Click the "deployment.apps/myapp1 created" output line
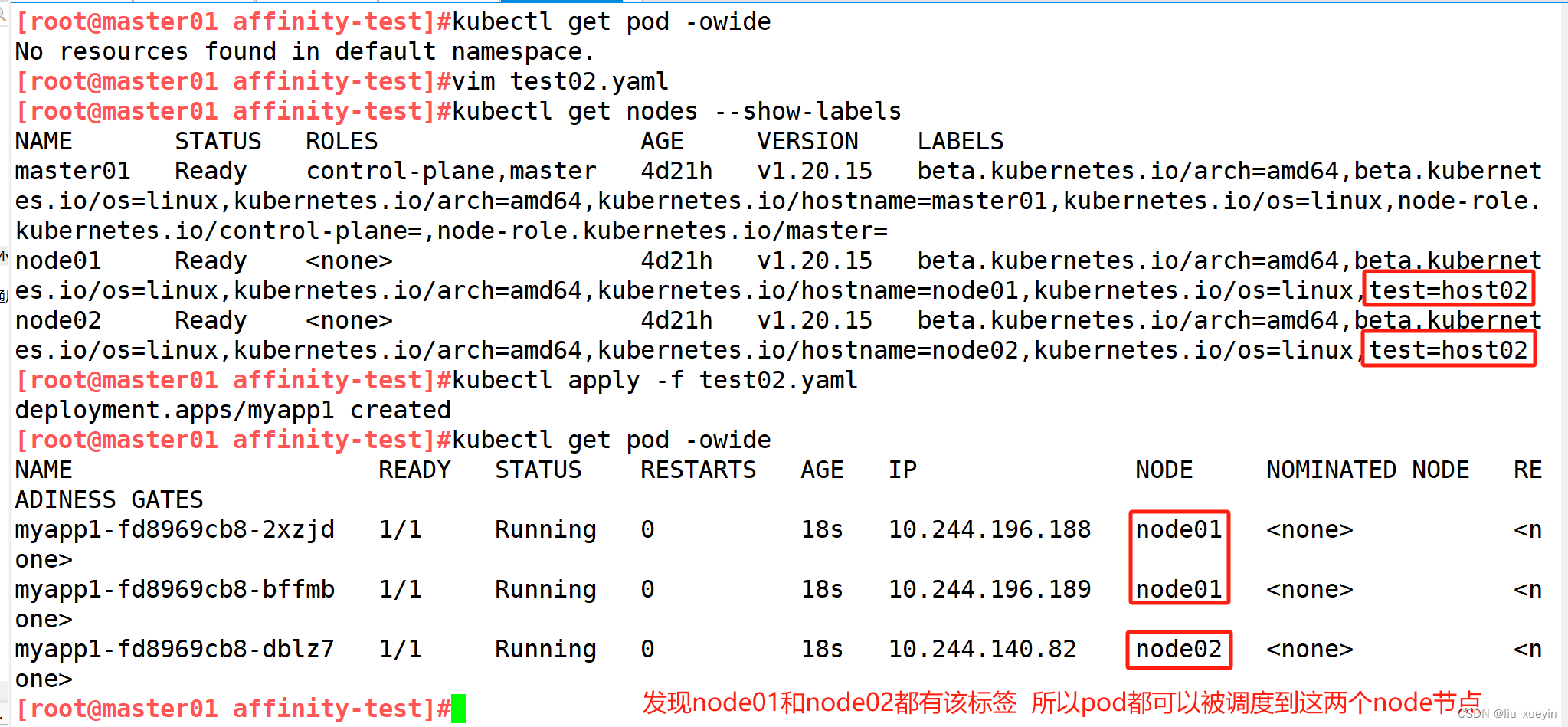The image size is (1568, 727). (233, 410)
